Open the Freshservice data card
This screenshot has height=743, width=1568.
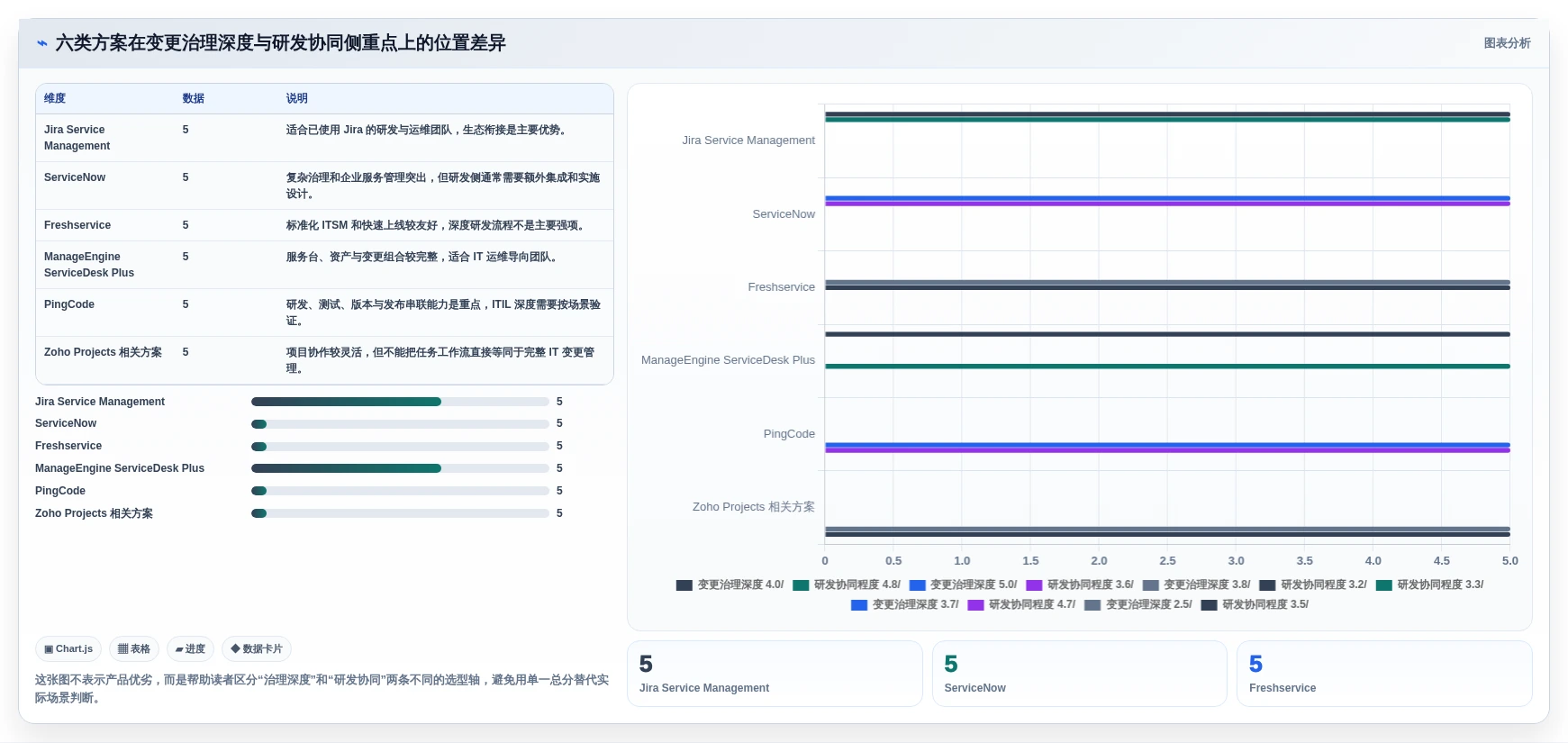[x=1384, y=674]
